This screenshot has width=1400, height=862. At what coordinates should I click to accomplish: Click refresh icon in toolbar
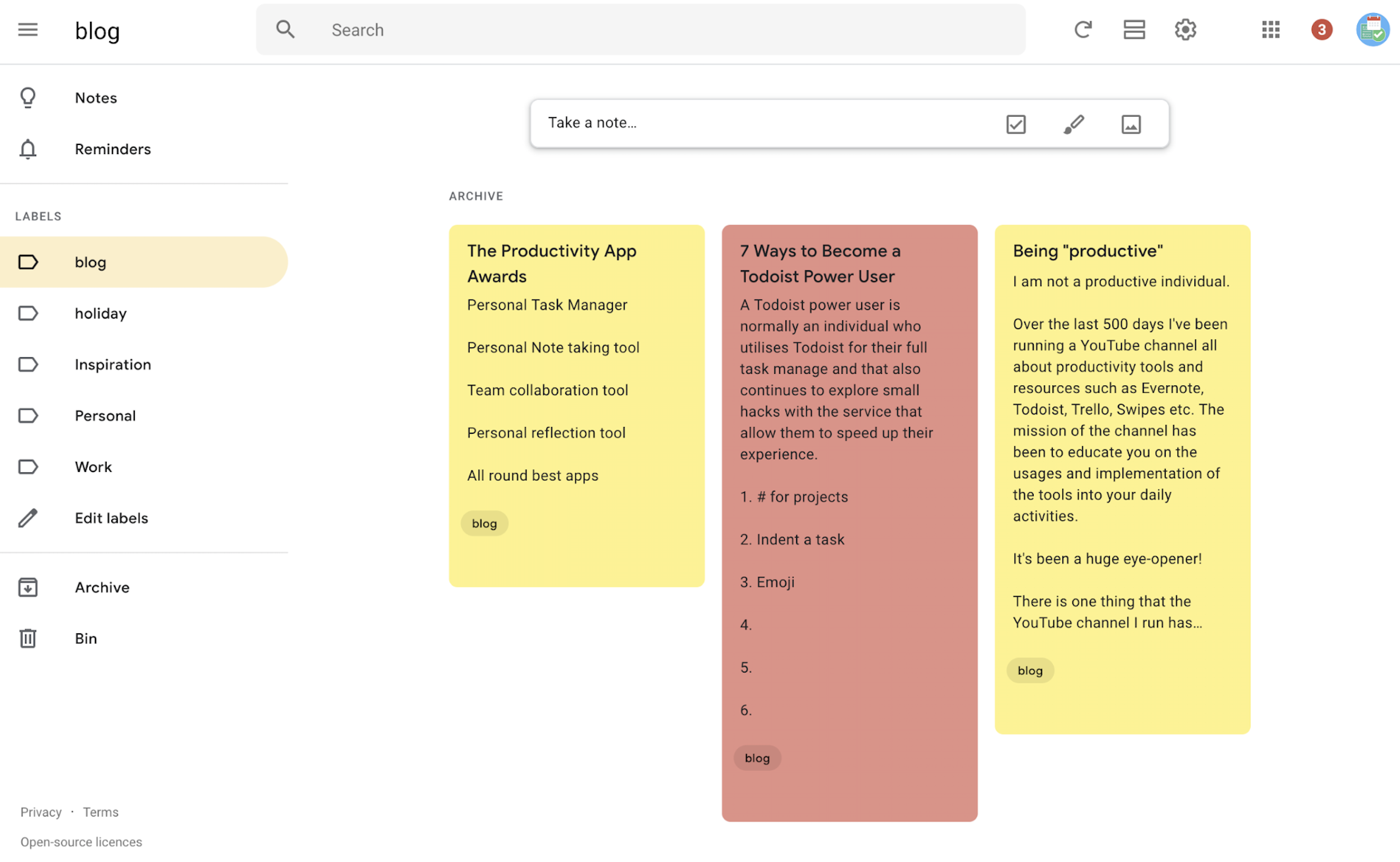[1083, 28]
